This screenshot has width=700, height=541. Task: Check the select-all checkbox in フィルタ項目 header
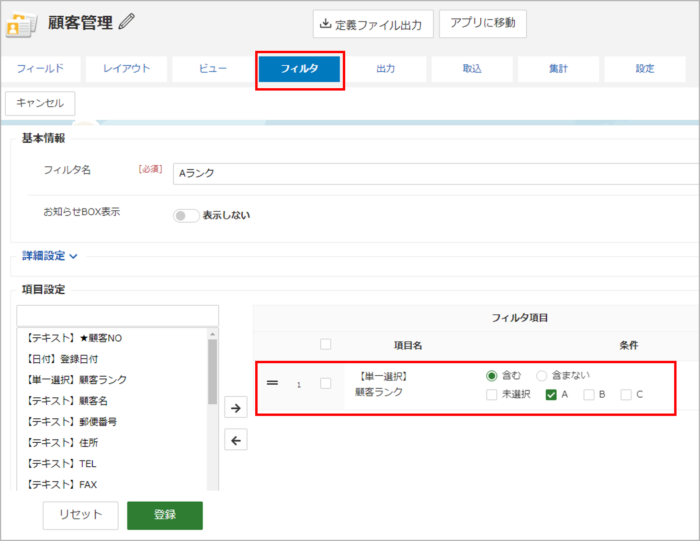pos(325,344)
